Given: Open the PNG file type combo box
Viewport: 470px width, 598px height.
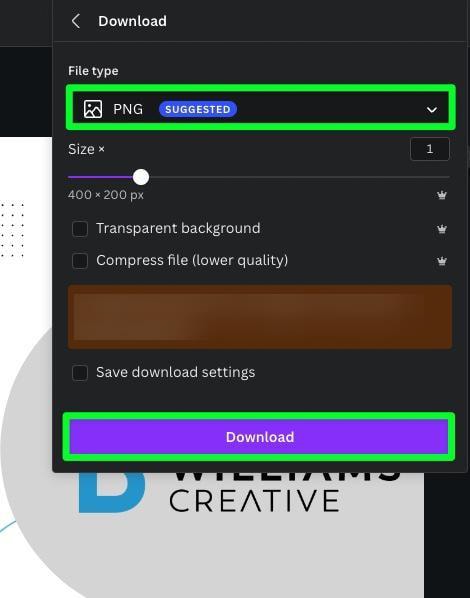Looking at the screenshot, I should pyautogui.click(x=261, y=109).
